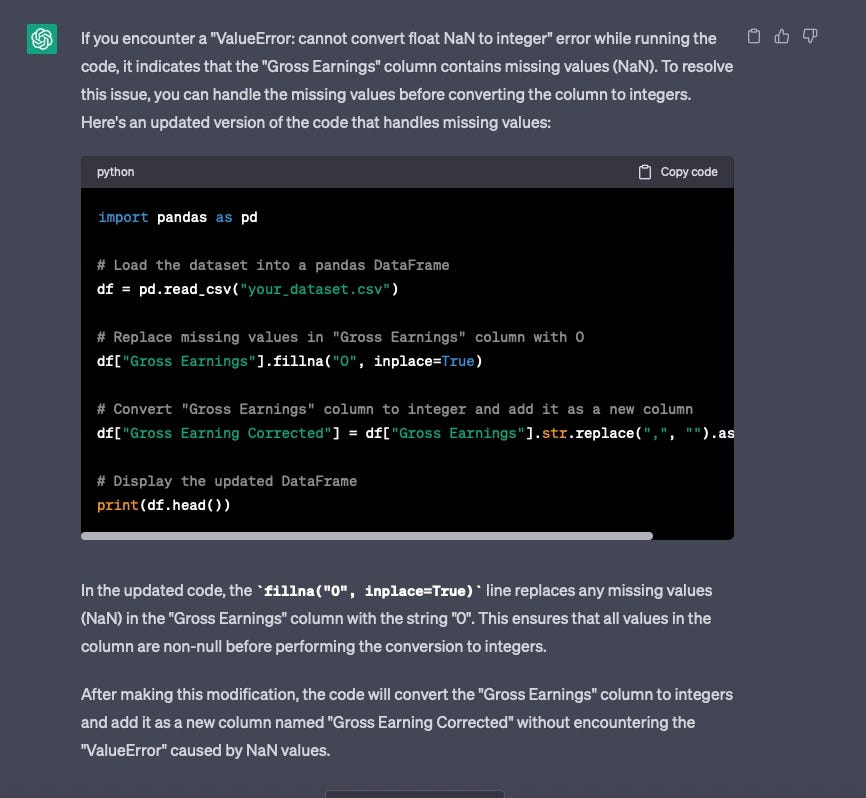Click the '# Display the updated DataFrame' comment
Viewport: 866px width, 798px height.
click(x=227, y=481)
